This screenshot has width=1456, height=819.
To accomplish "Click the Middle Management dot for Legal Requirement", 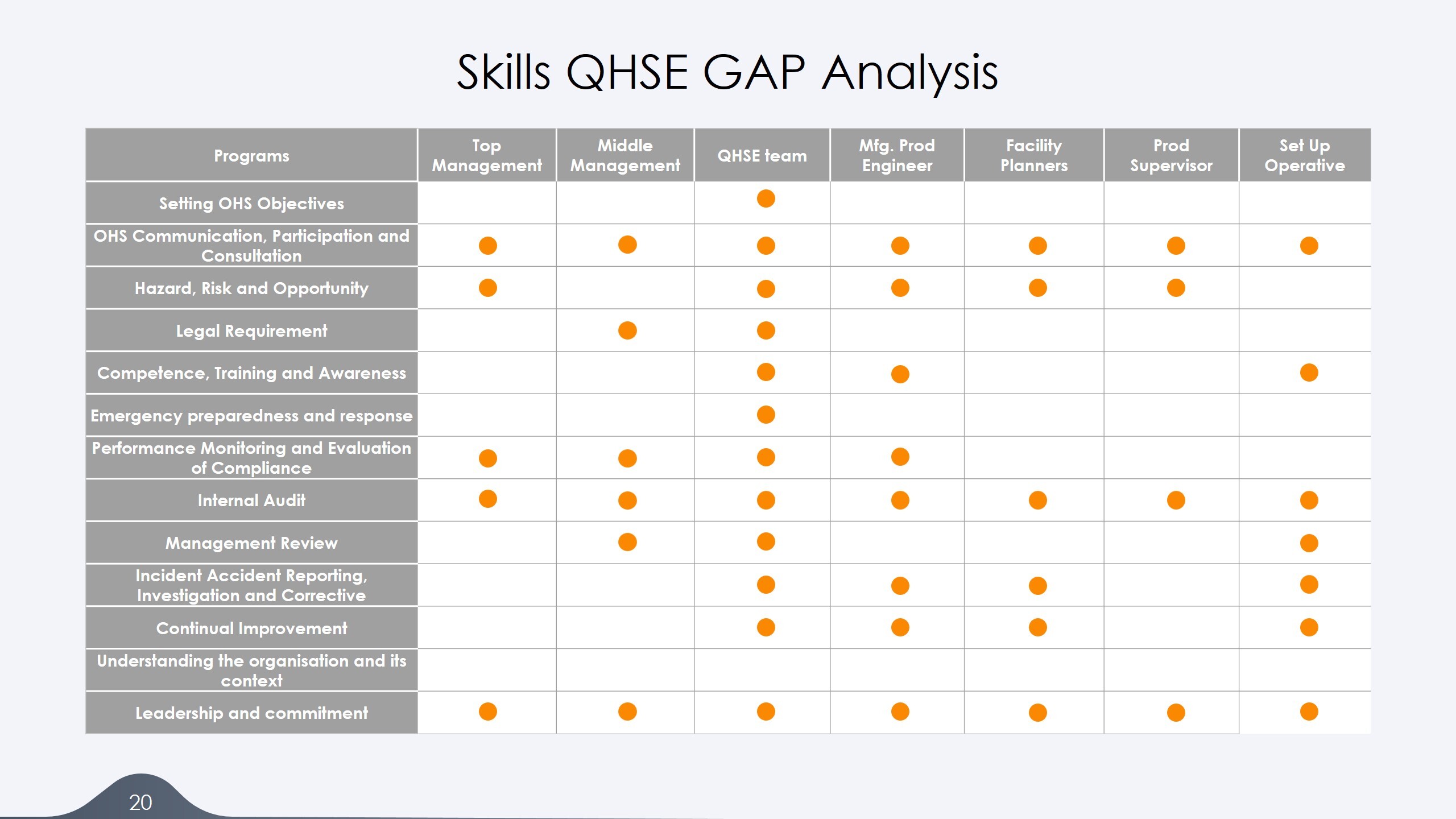I will [x=627, y=330].
